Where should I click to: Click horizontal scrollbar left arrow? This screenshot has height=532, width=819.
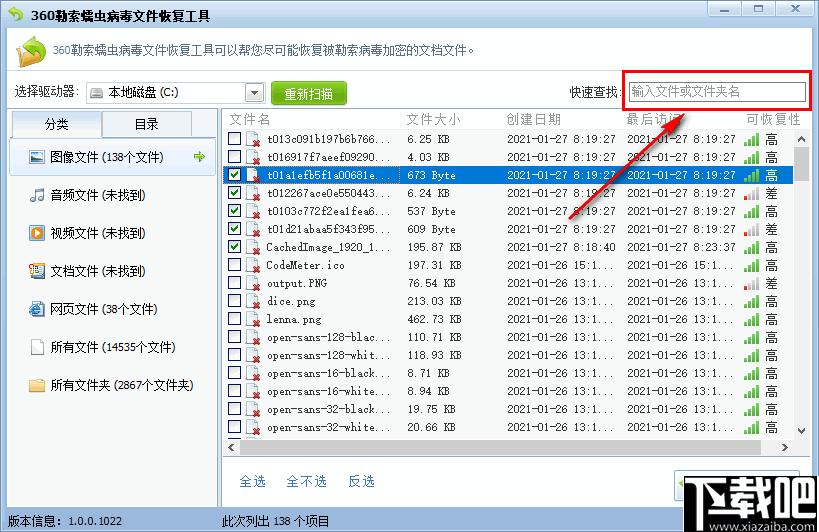click(232, 447)
